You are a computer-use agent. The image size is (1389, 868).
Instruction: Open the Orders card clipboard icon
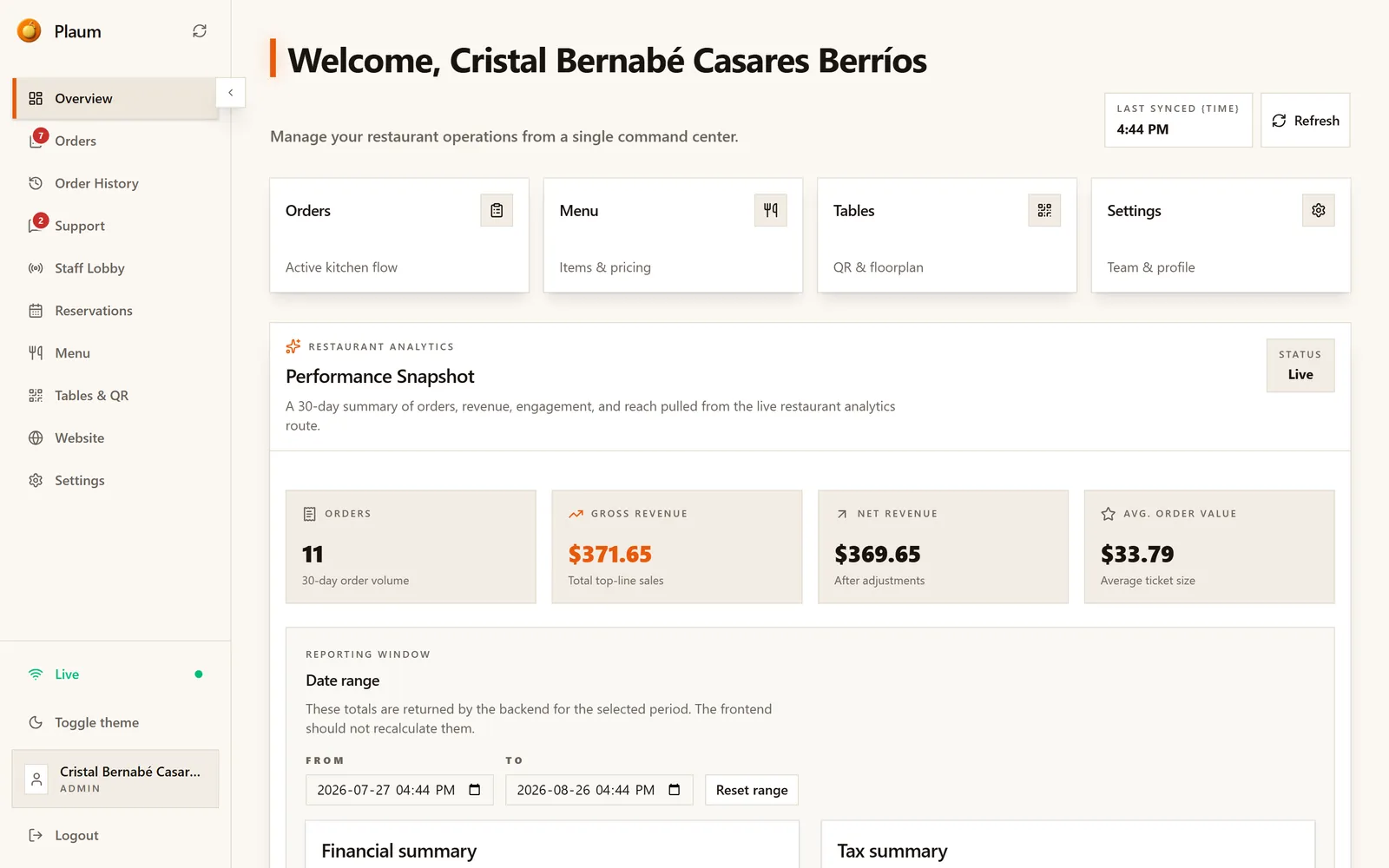[x=497, y=210]
